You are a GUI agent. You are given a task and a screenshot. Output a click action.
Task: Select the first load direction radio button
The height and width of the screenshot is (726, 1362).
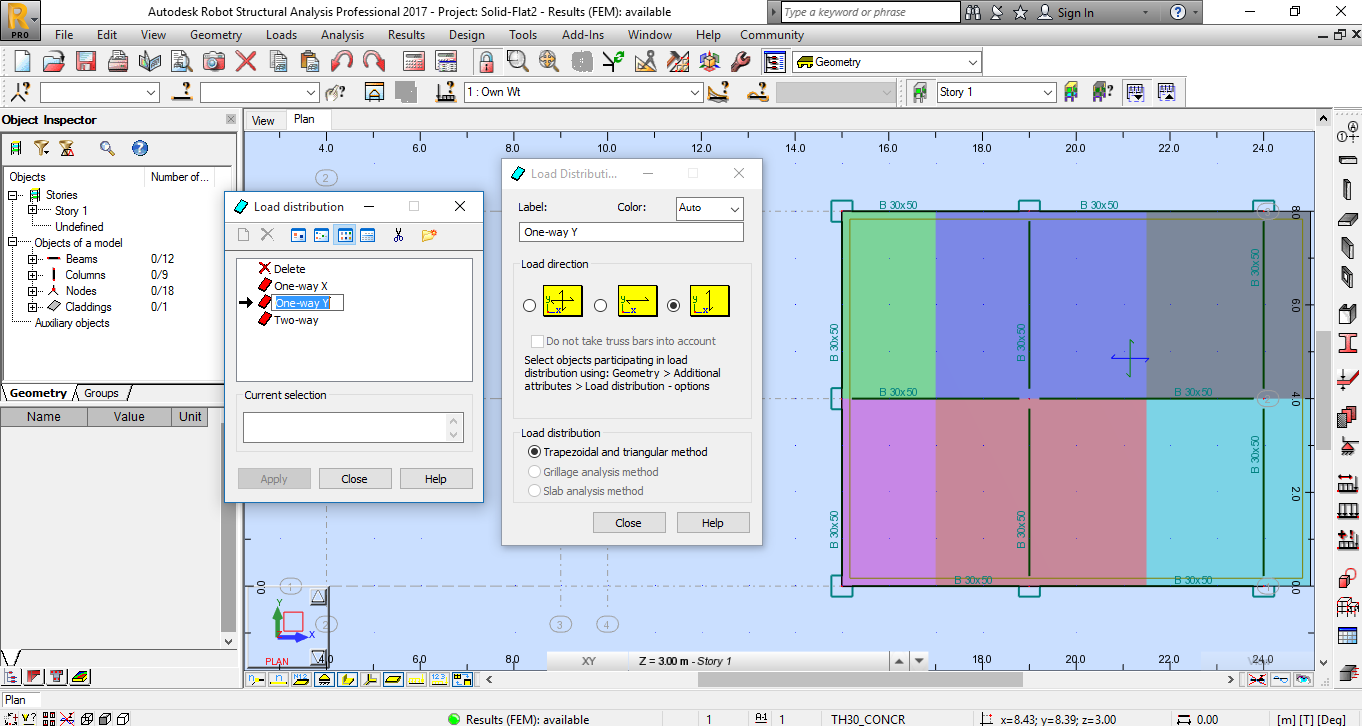530,305
